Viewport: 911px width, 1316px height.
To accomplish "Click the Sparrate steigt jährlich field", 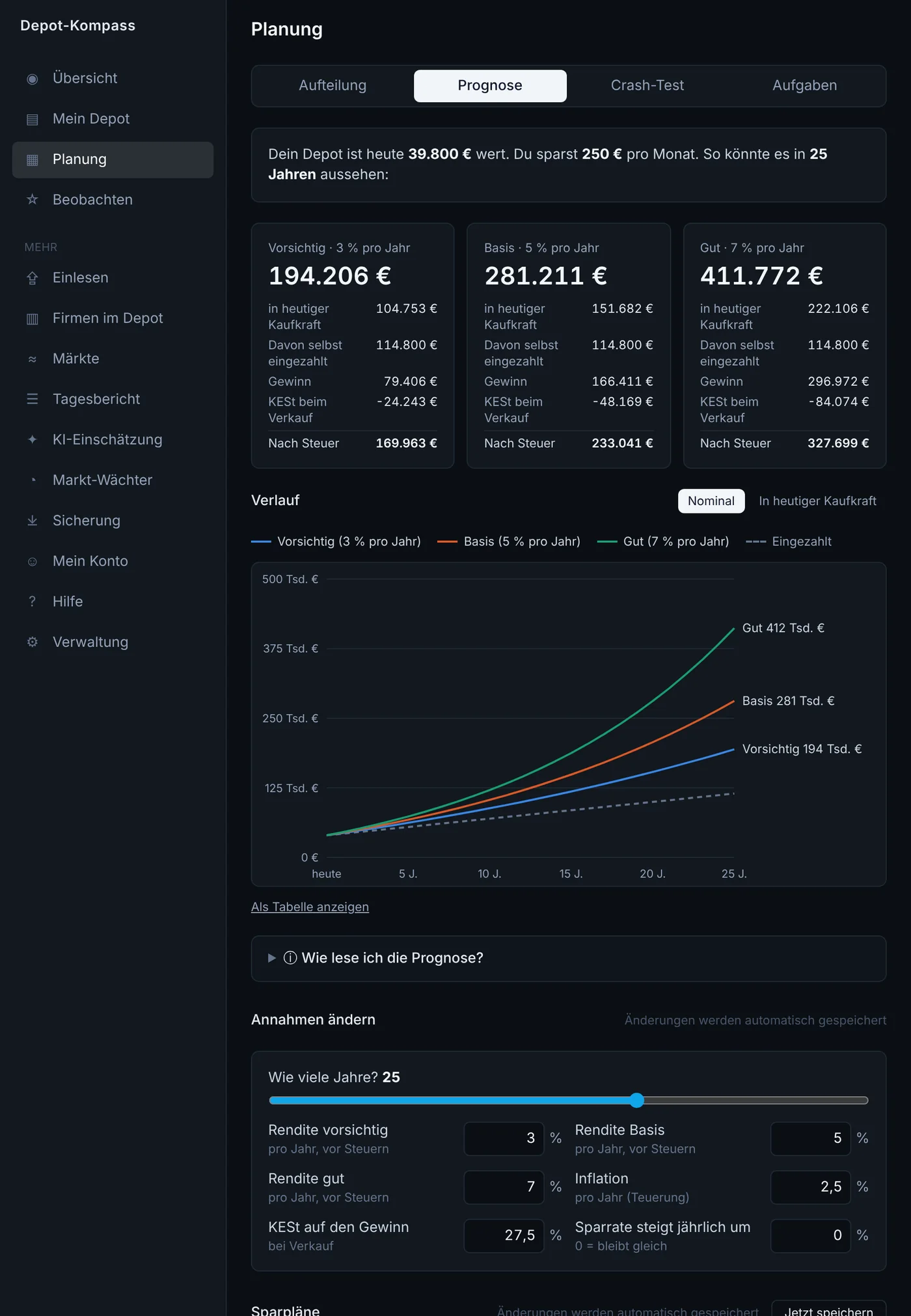I will [x=811, y=1236].
